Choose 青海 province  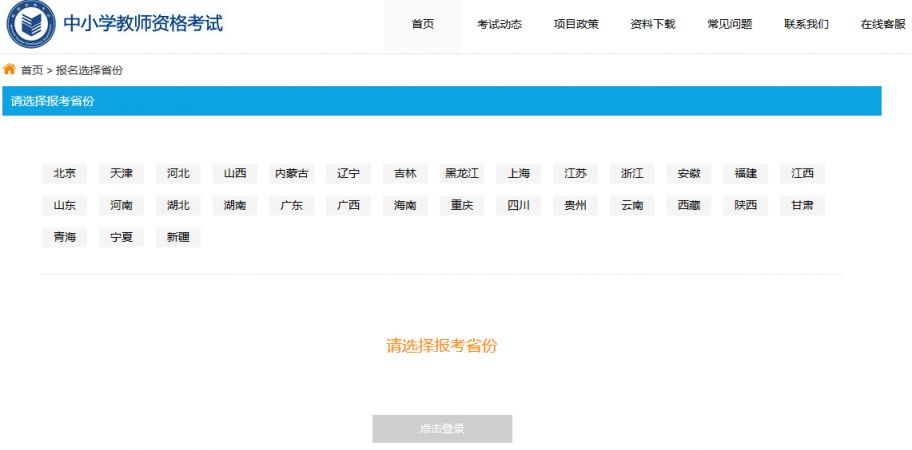[65, 237]
